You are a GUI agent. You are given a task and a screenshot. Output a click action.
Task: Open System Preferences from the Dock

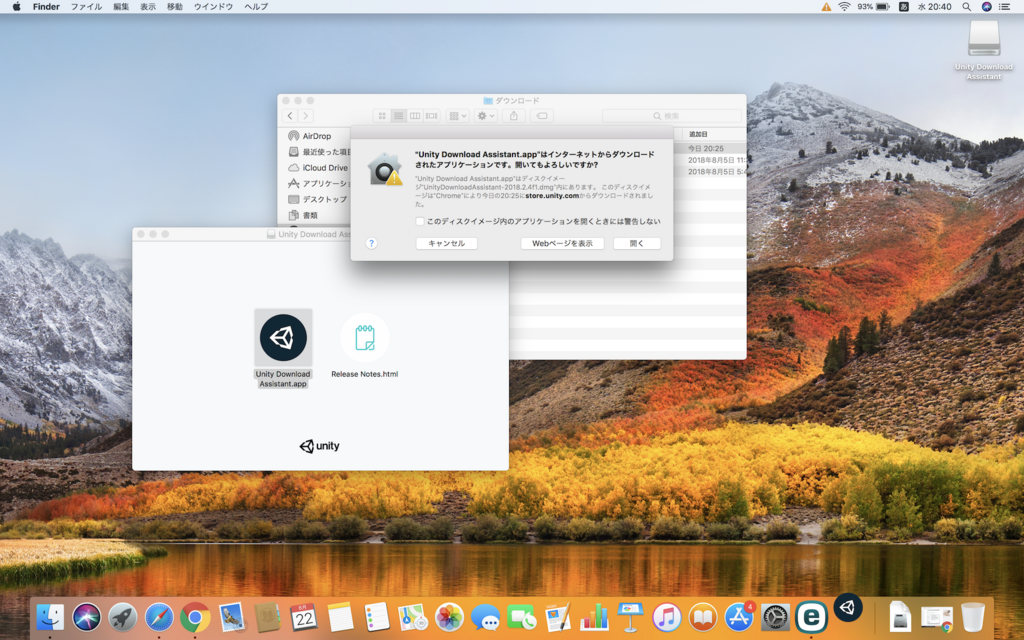[x=775, y=617]
